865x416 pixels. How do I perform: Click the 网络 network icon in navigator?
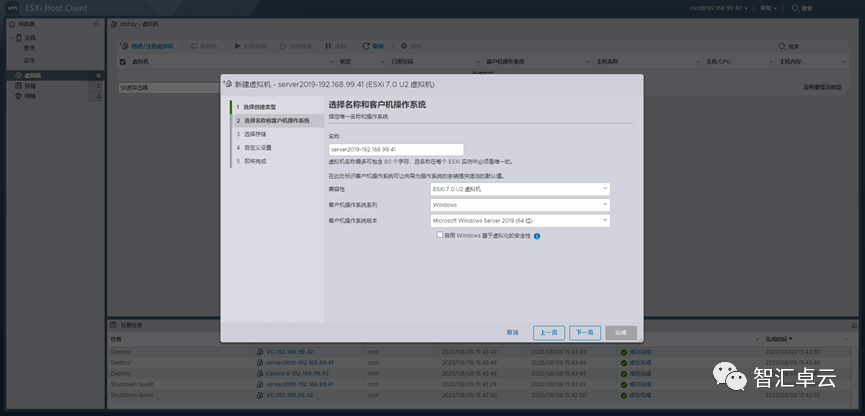[18, 96]
